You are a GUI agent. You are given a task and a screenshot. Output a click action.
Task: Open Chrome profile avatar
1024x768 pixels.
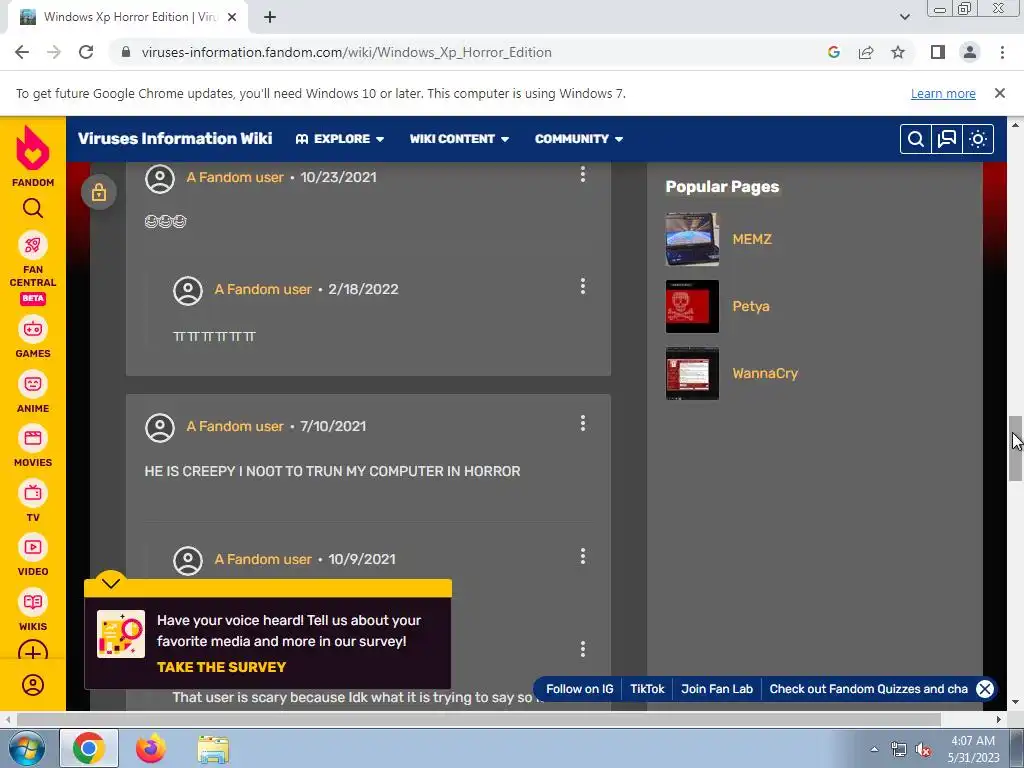click(970, 52)
